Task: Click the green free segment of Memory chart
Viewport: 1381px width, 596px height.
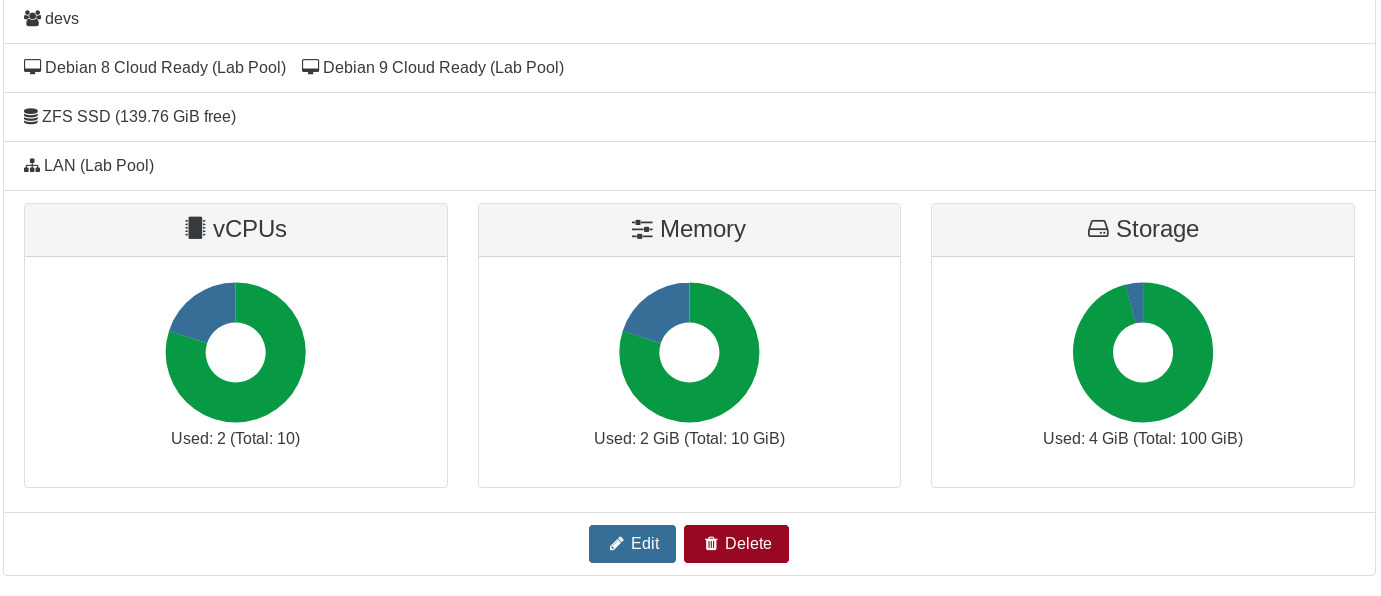Action: coord(700,395)
